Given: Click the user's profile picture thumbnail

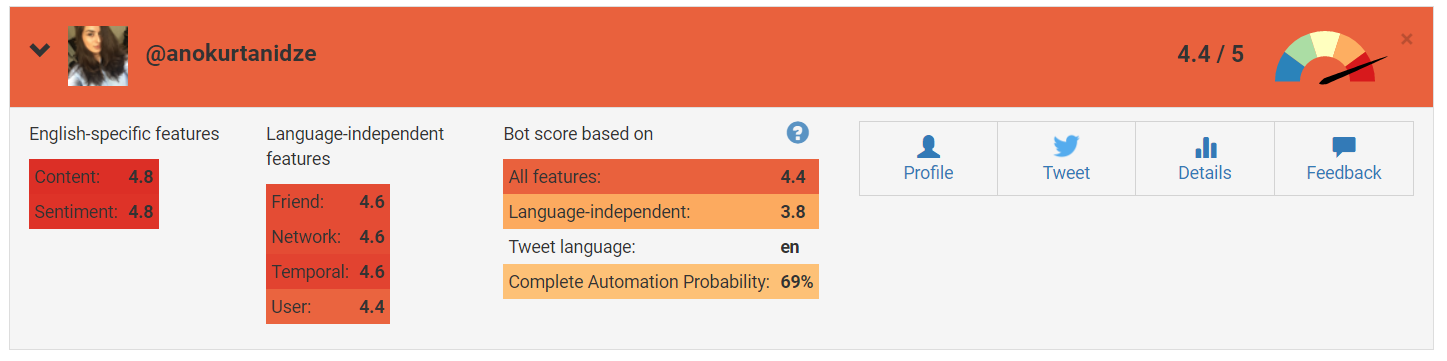Looking at the screenshot, I should pyautogui.click(x=98, y=55).
